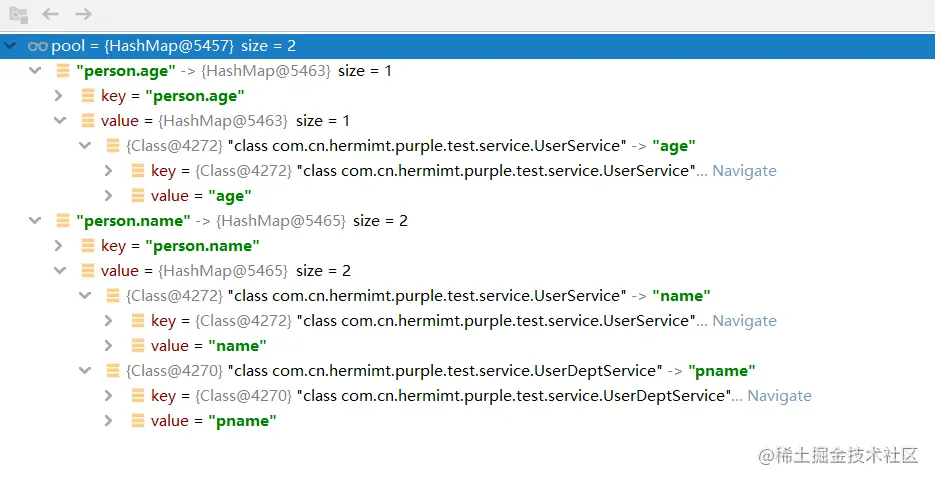Navigate to UserService class under "age" entry
Image resolution: width=935 pixels, height=482 pixels.
(x=744, y=171)
